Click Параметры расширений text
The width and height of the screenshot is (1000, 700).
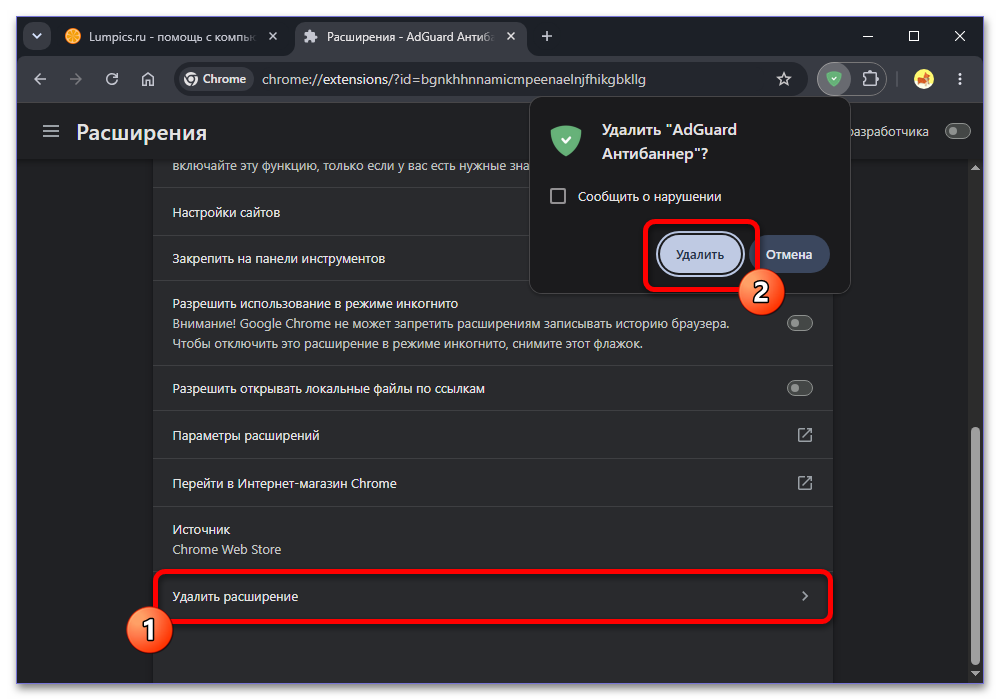click(x=246, y=435)
